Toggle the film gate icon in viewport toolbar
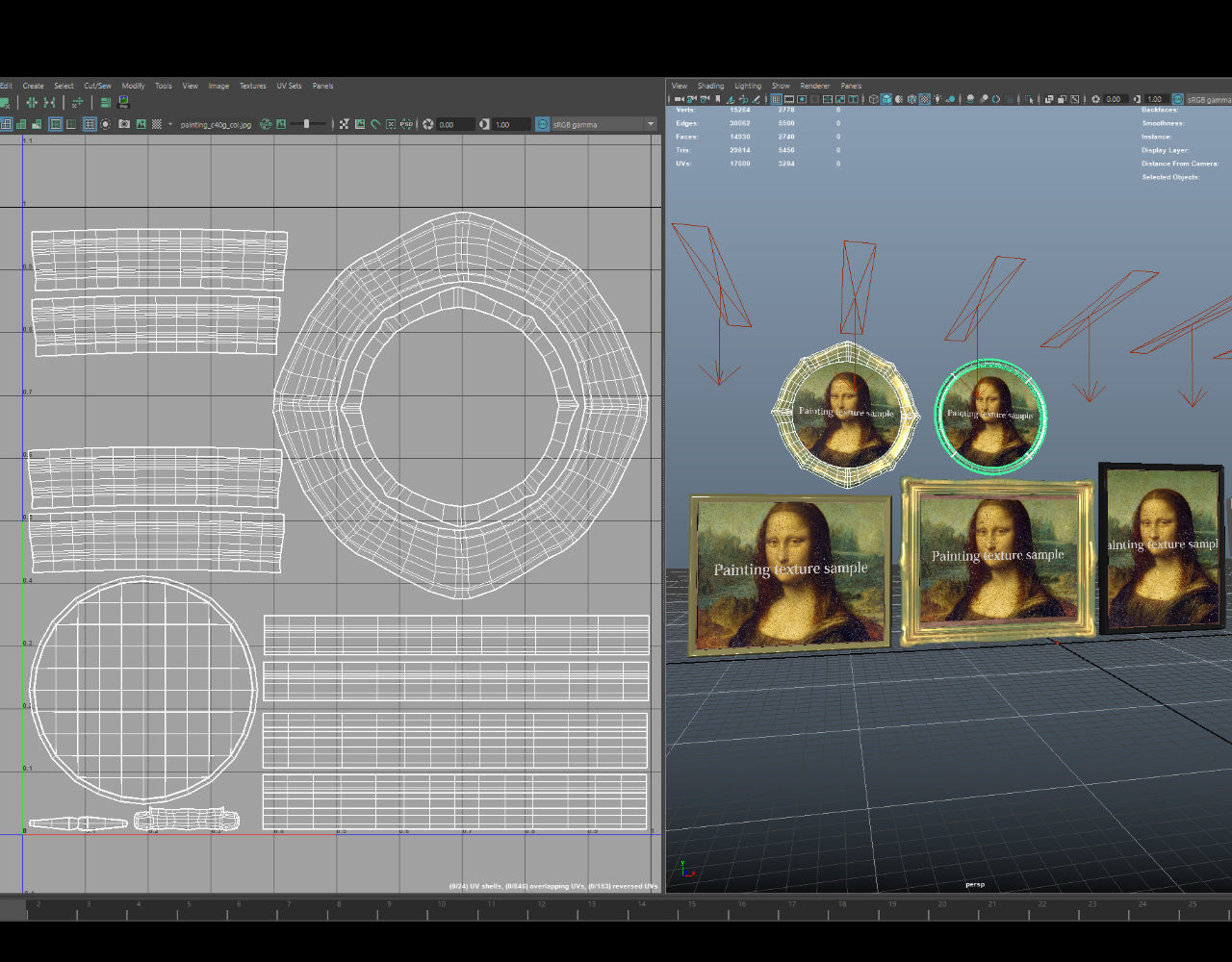1232x962 pixels. click(789, 99)
